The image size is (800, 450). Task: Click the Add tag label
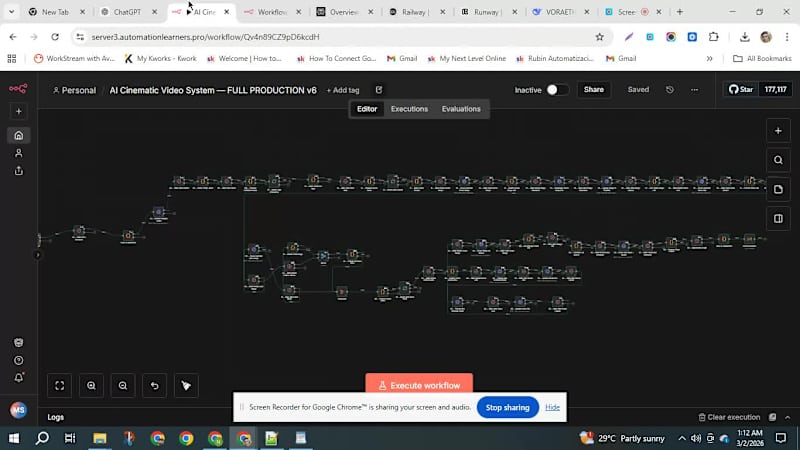pyautogui.click(x=343, y=90)
